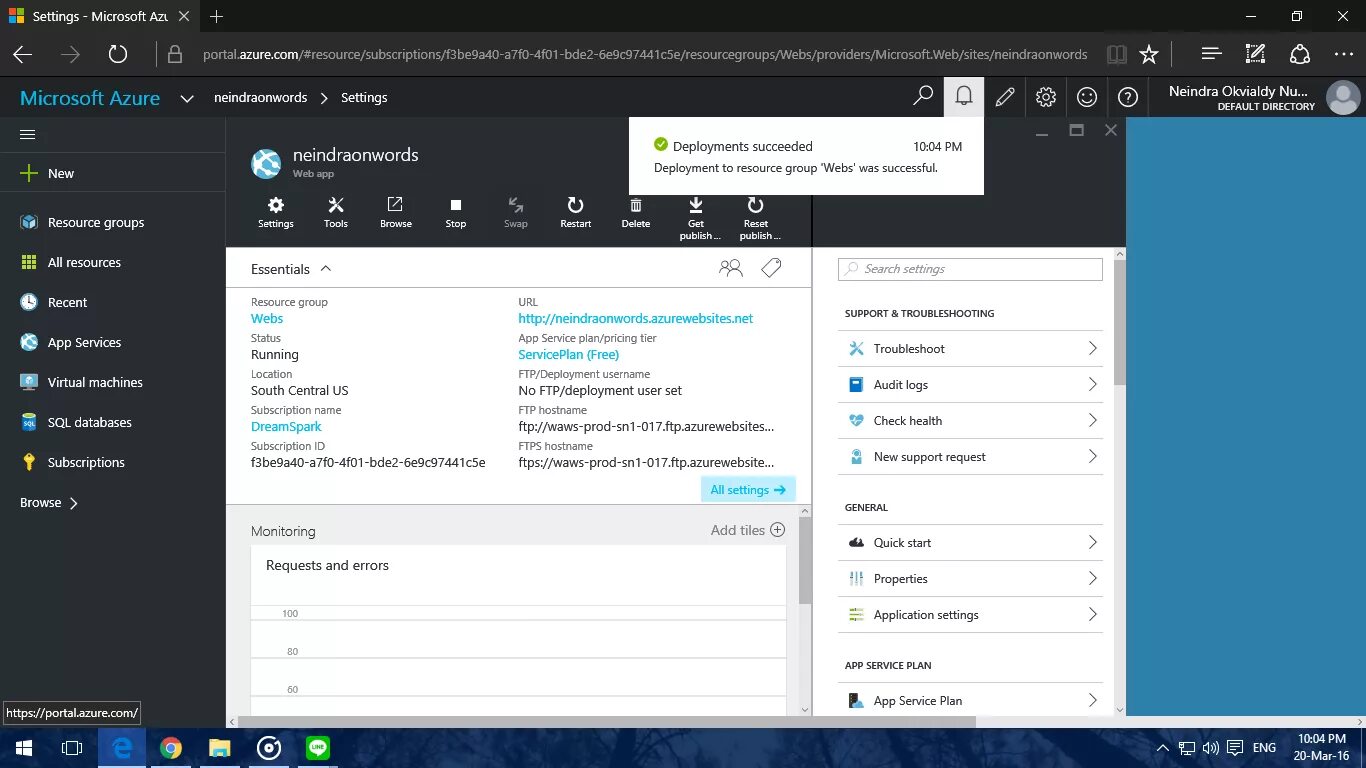This screenshot has width=1366, height=768.
Task: Open a new browser tab
Action: (217, 16)
